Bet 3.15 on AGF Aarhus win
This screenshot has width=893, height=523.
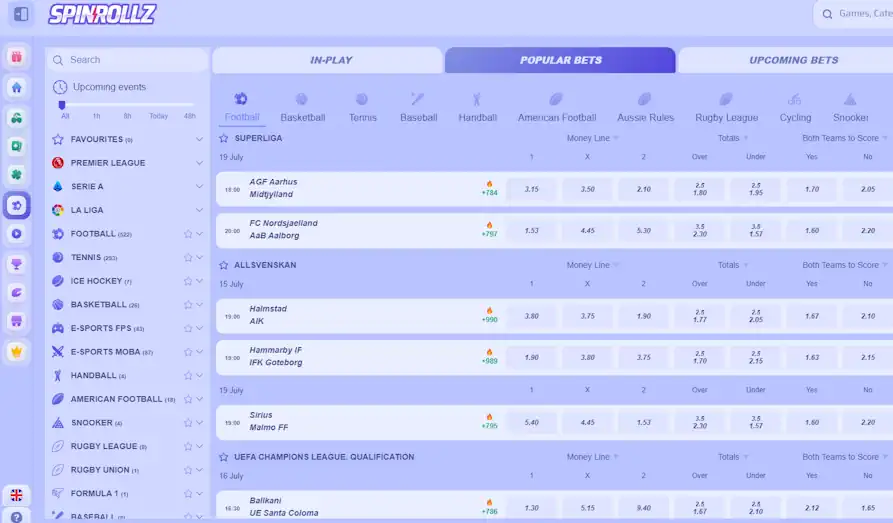[531, 189]
